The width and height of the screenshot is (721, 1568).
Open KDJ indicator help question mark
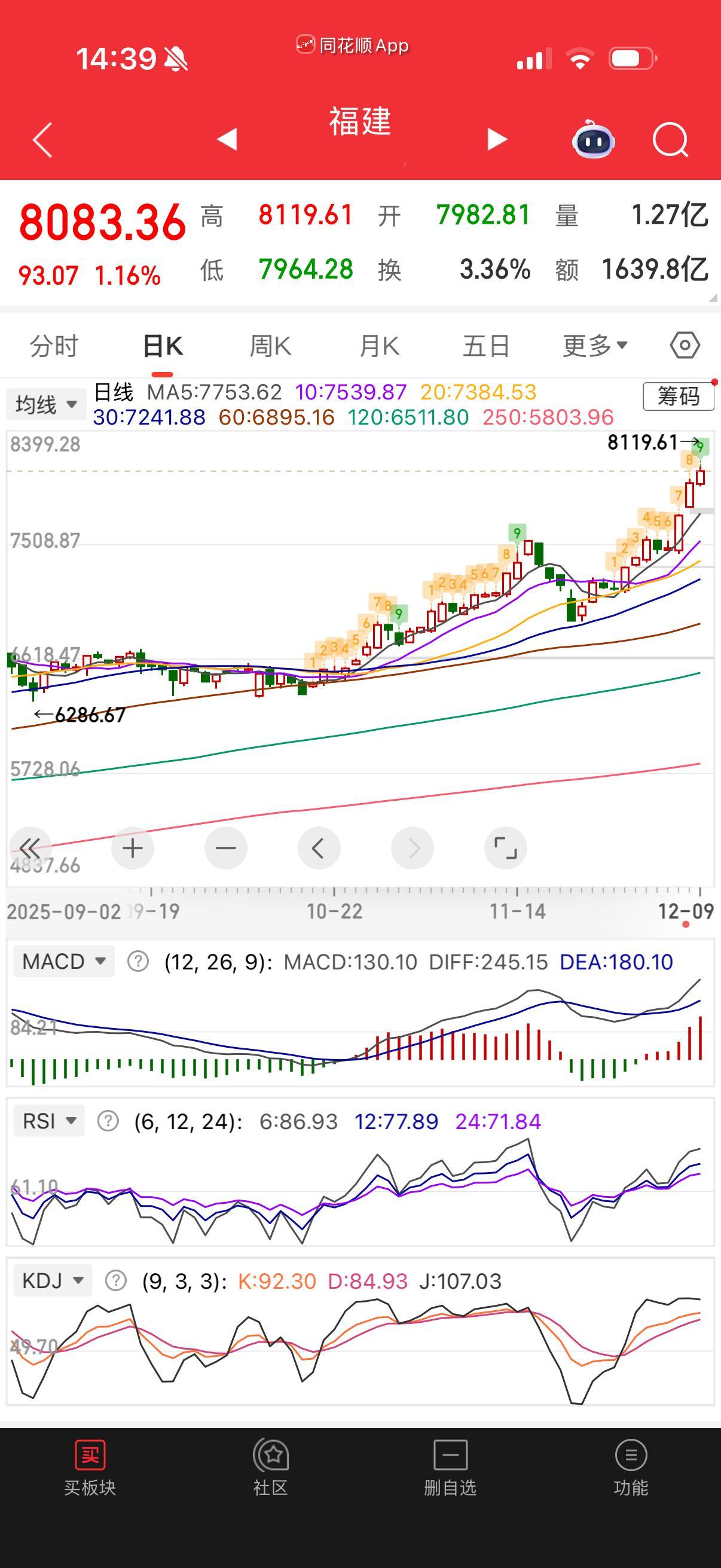115,1281
